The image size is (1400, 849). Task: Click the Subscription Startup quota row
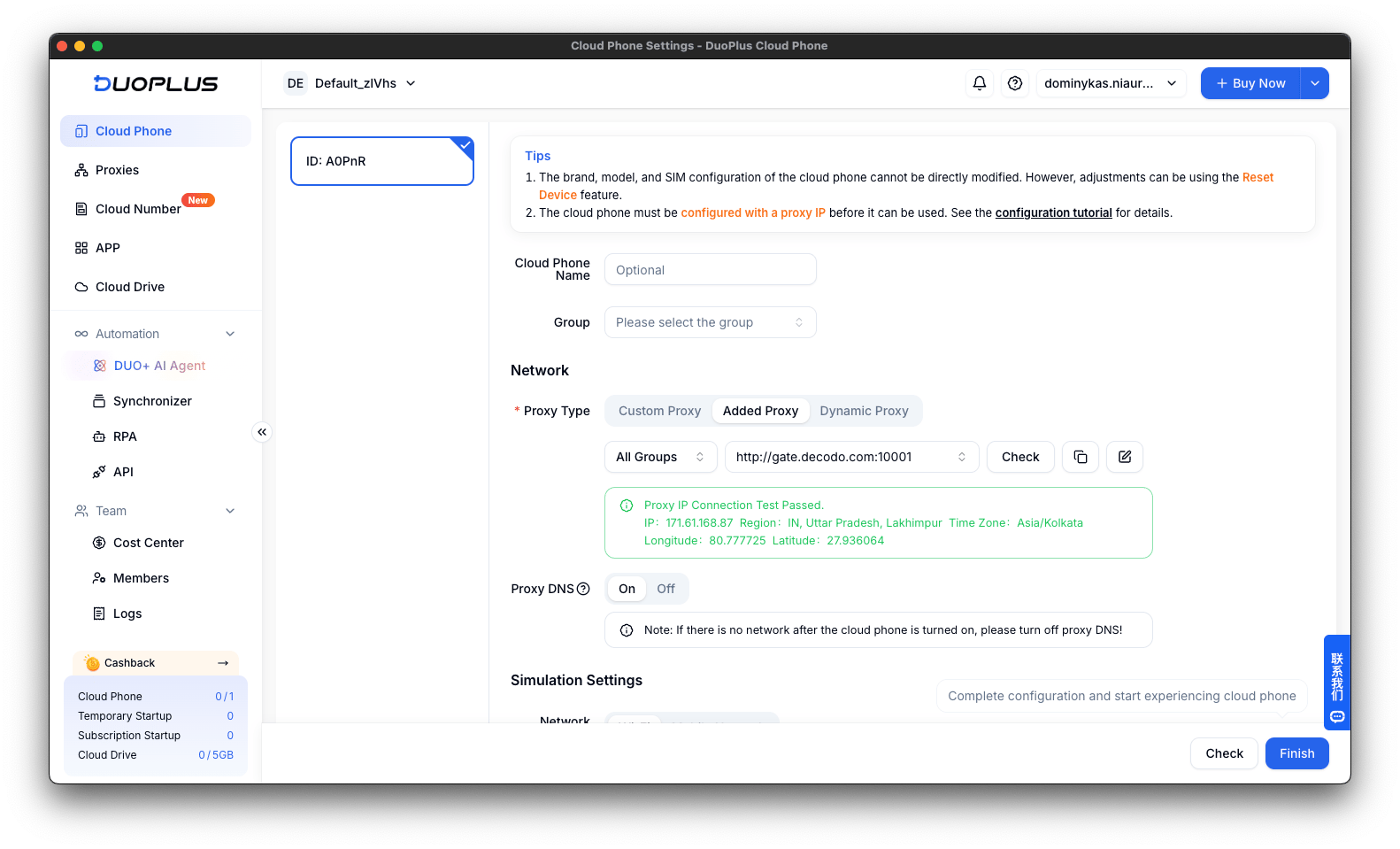(x=156, y=736)
